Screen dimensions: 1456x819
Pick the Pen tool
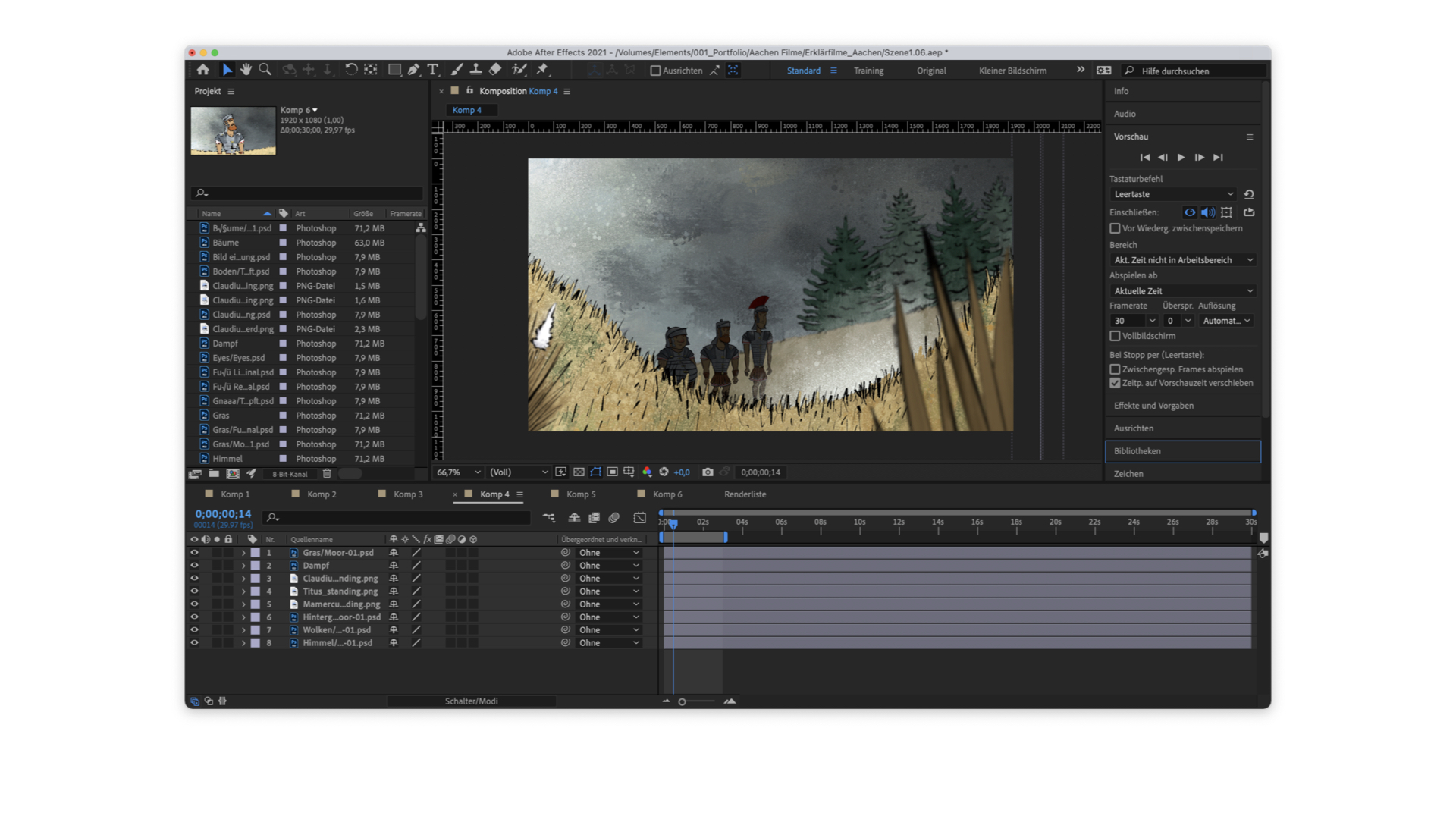pyautogui.click(x=413, y=70)
